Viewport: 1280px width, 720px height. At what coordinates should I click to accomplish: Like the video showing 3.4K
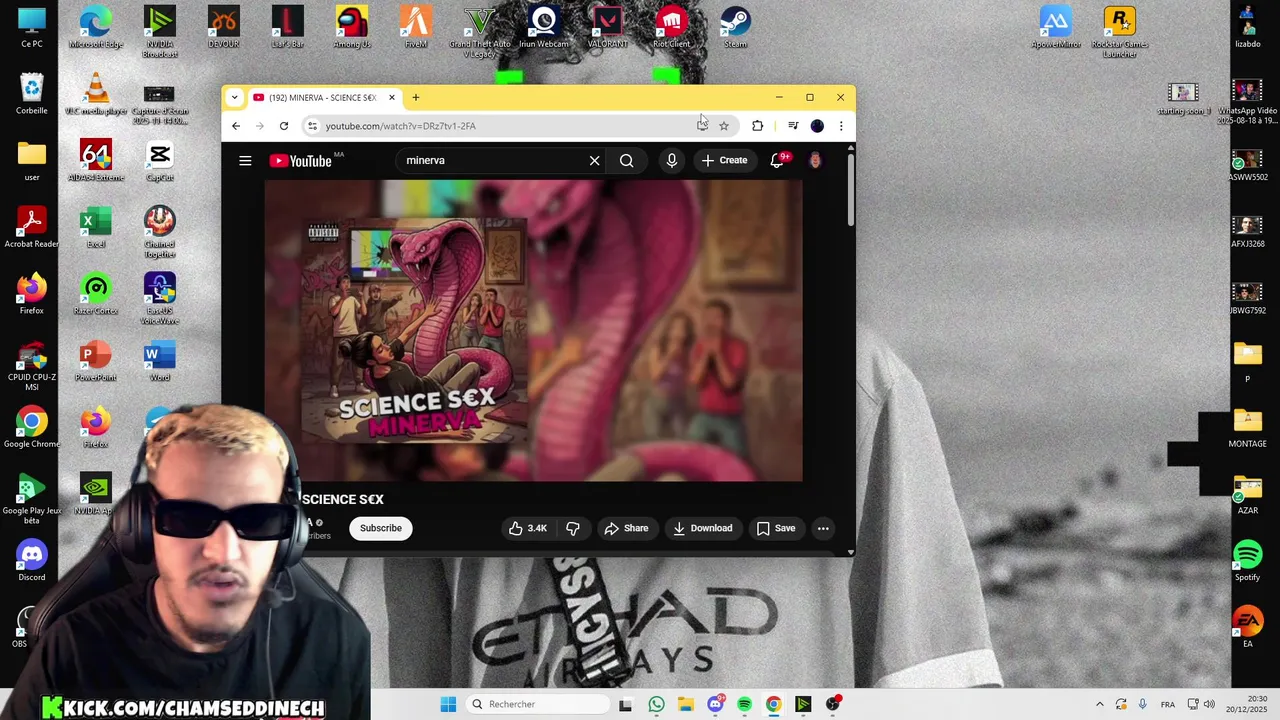click(527, 528)
